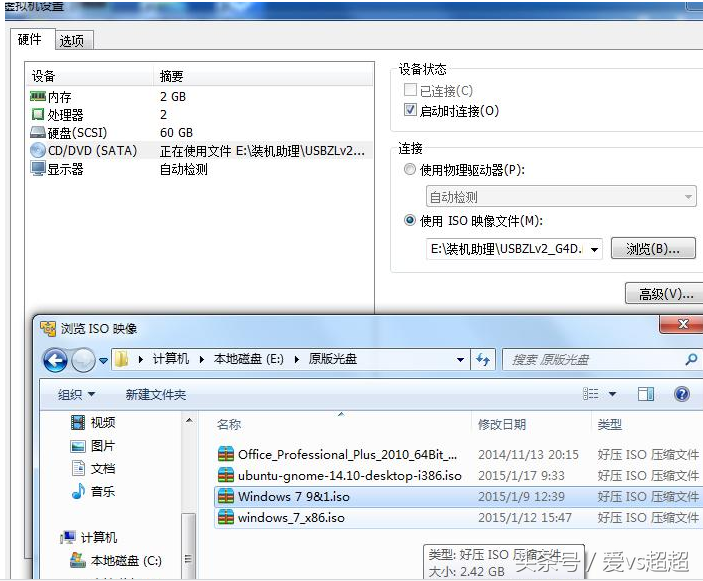The image size is (703, 581).
Task: Click the 2 GB memory summary
Action: 173,96
